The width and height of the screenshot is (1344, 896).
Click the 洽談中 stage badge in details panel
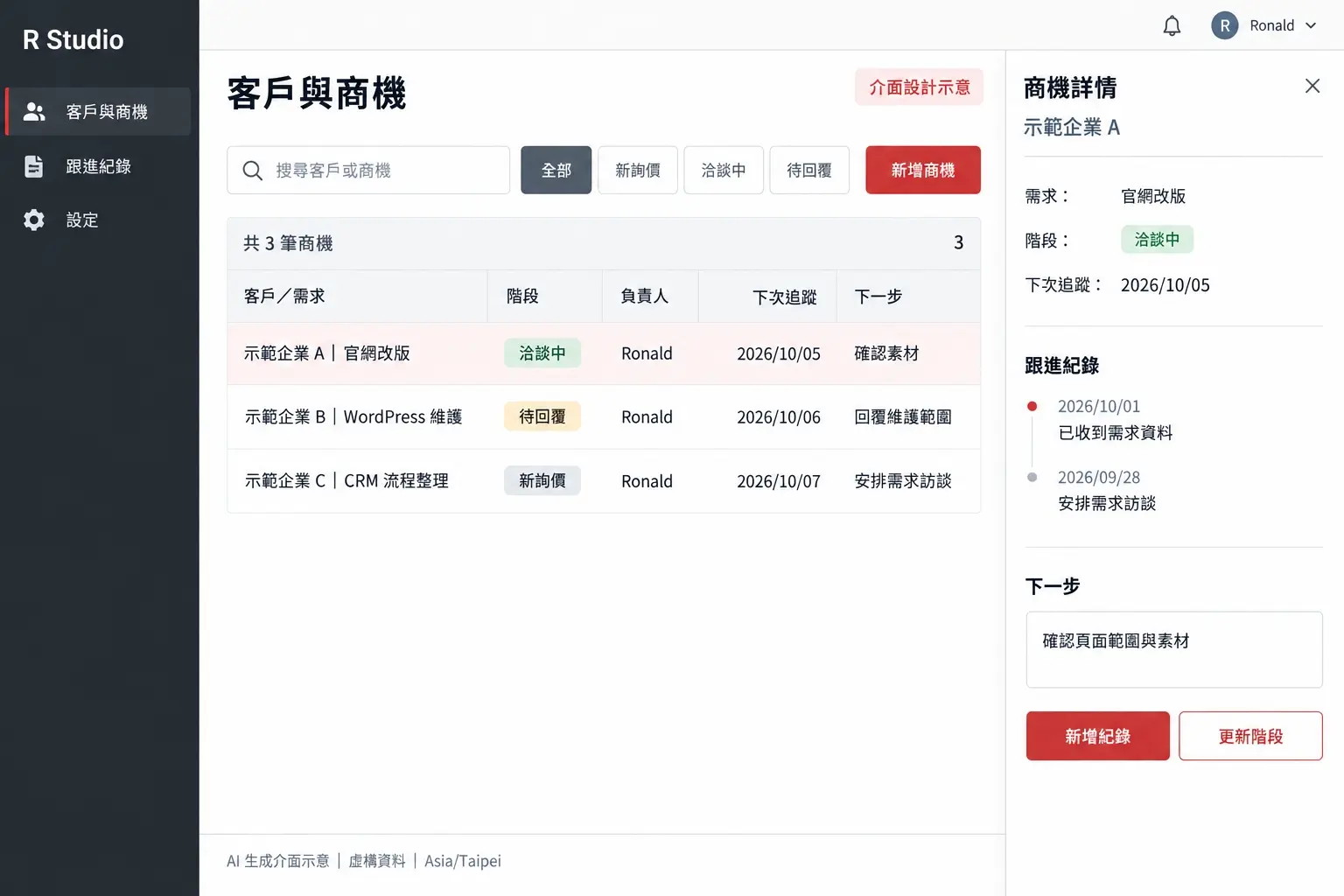[1158, 240]
